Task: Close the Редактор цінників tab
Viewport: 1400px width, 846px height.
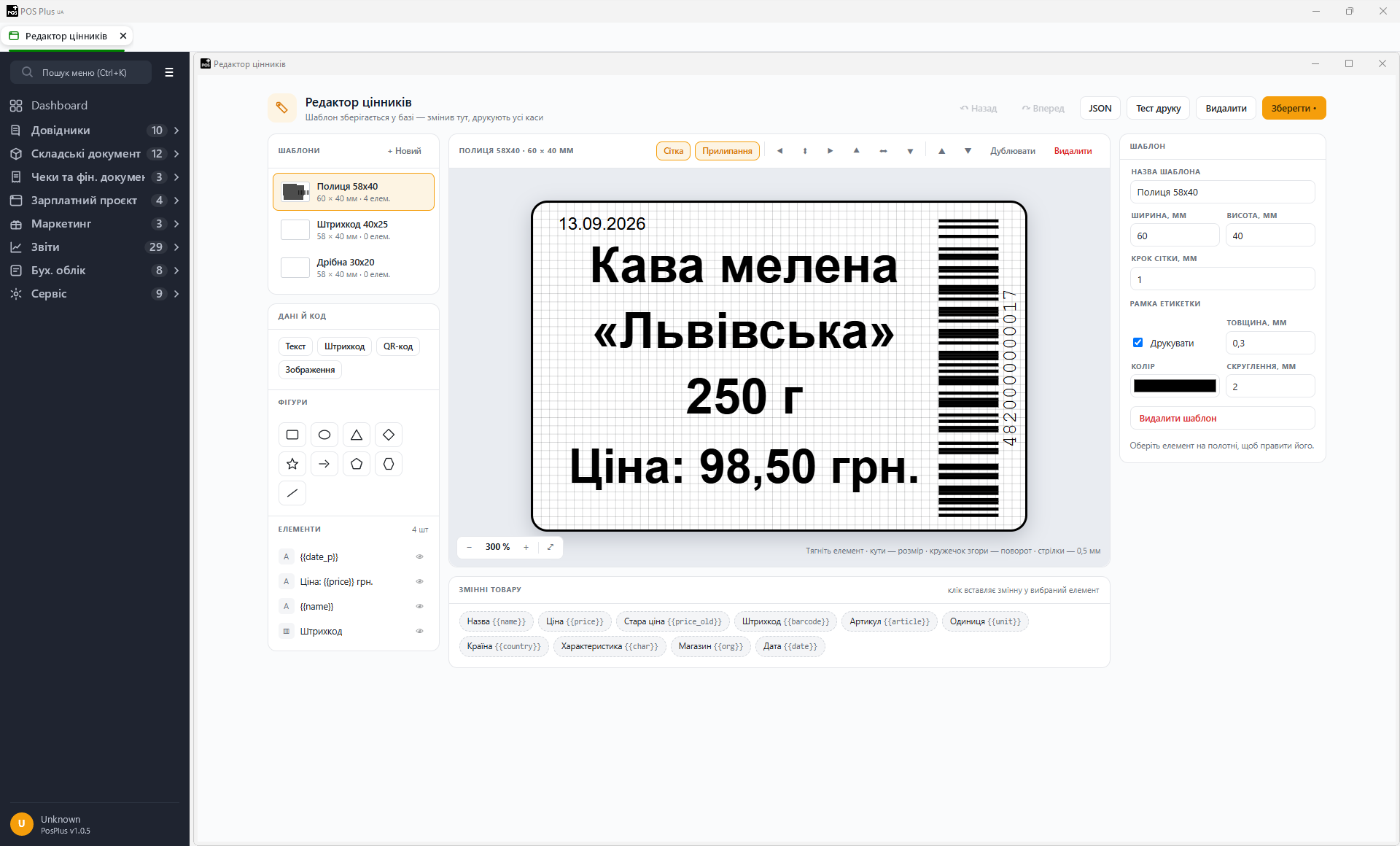Action: (x=123, y=36)
